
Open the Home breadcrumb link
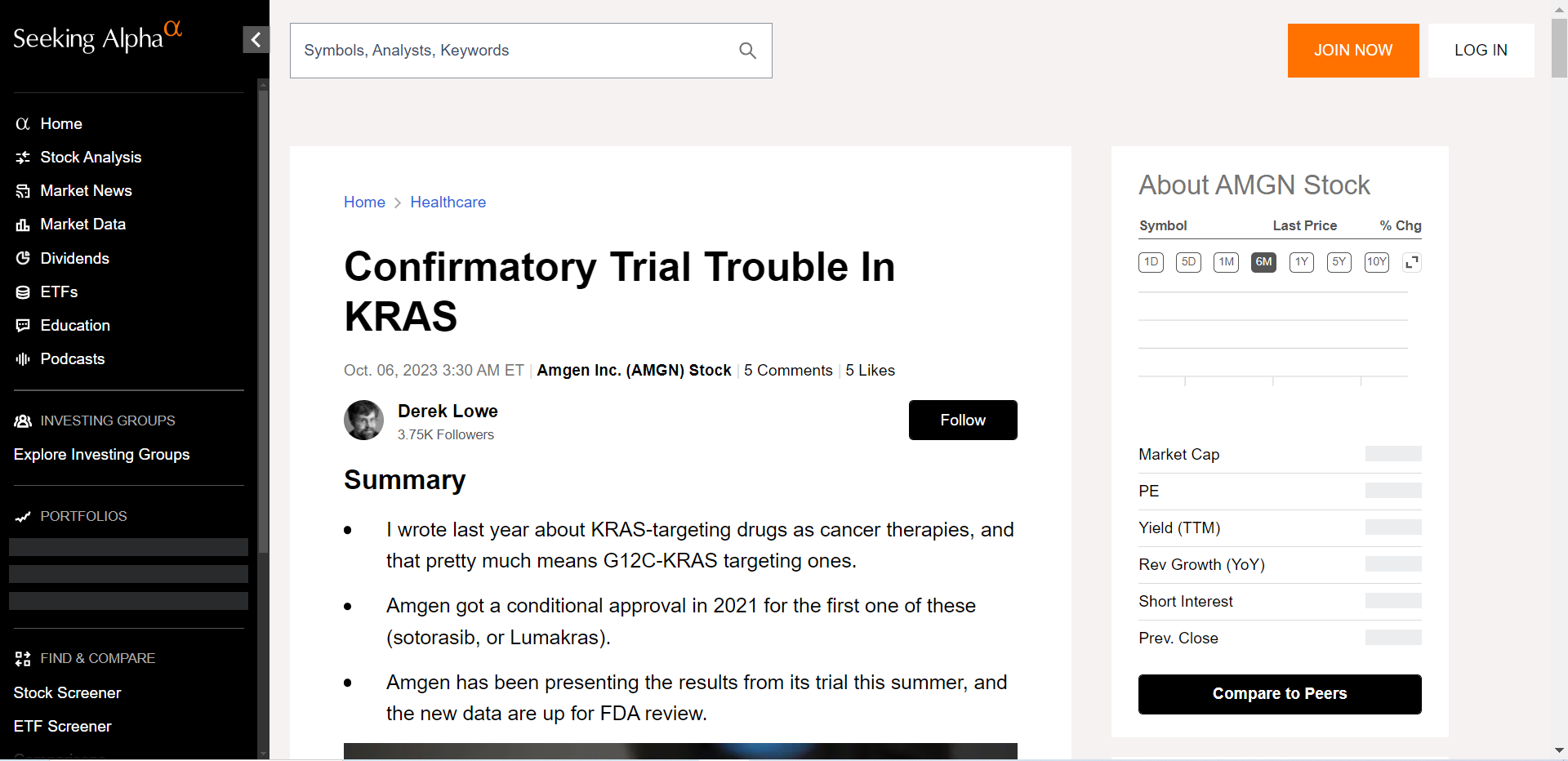click(364, 202)
